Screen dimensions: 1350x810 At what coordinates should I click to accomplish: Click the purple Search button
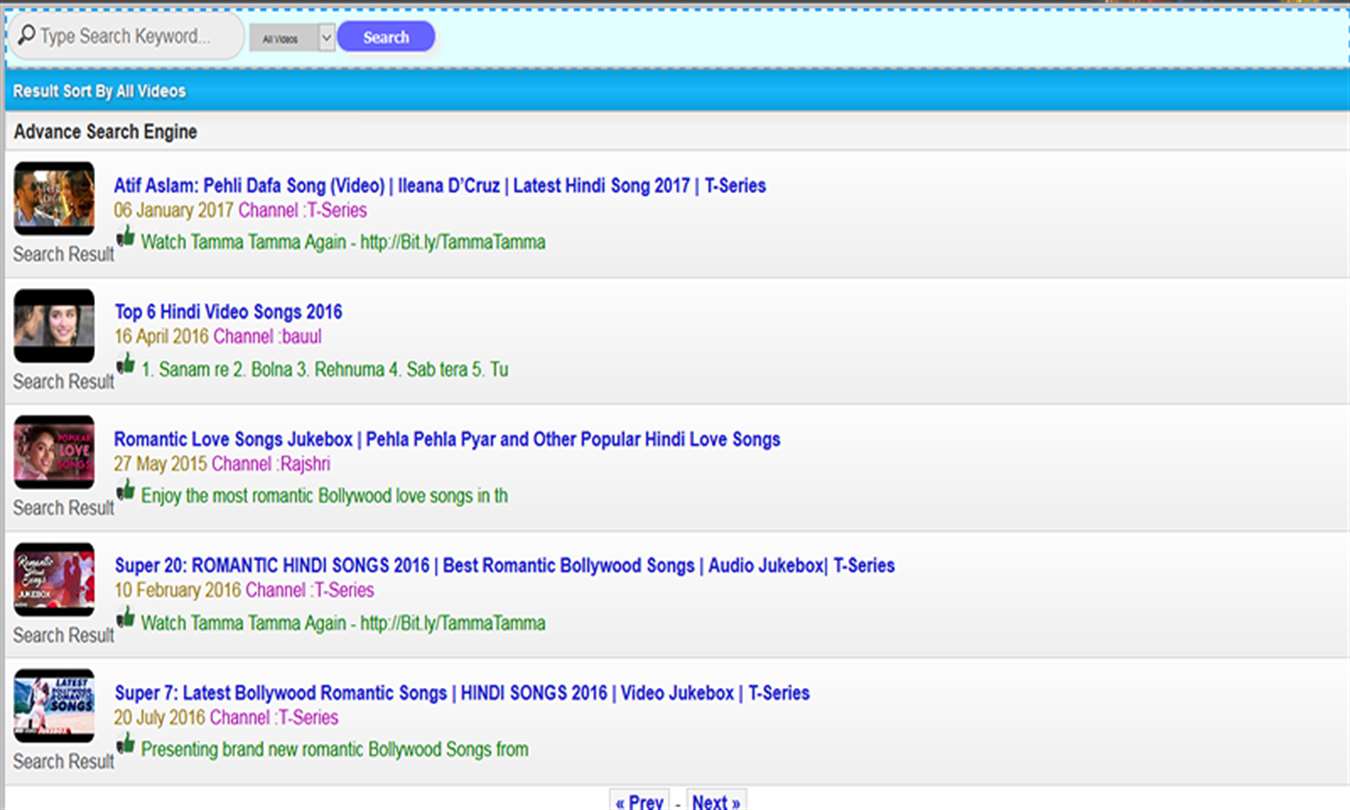pyautogui.click(x=386, y=37)
